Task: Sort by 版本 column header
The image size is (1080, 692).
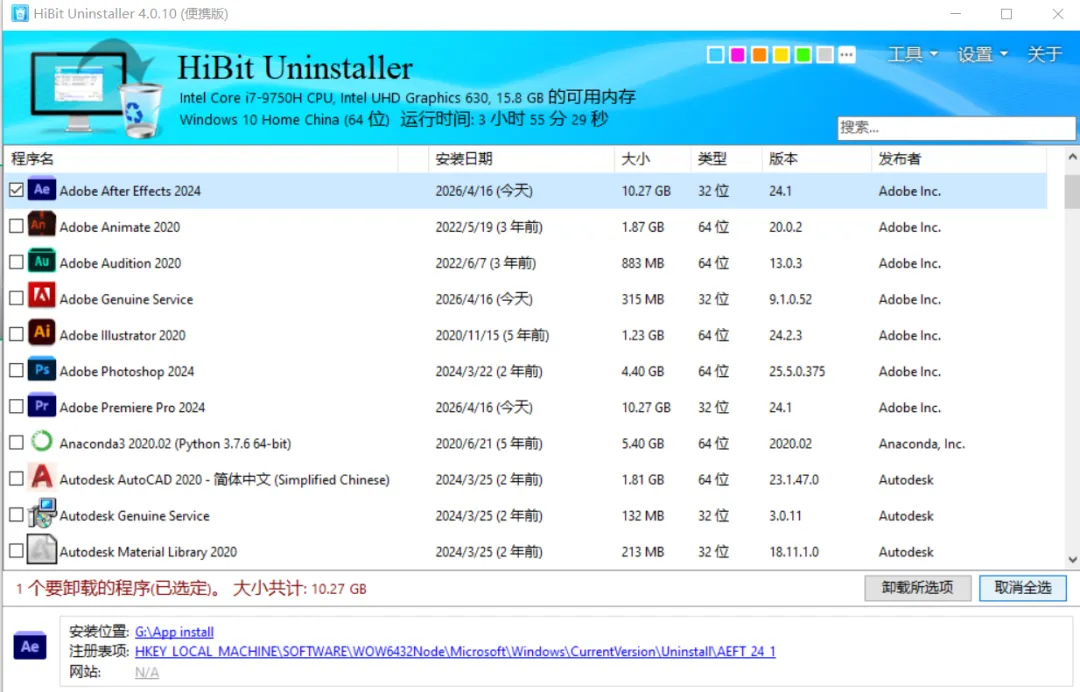Action: pos(817,159)
